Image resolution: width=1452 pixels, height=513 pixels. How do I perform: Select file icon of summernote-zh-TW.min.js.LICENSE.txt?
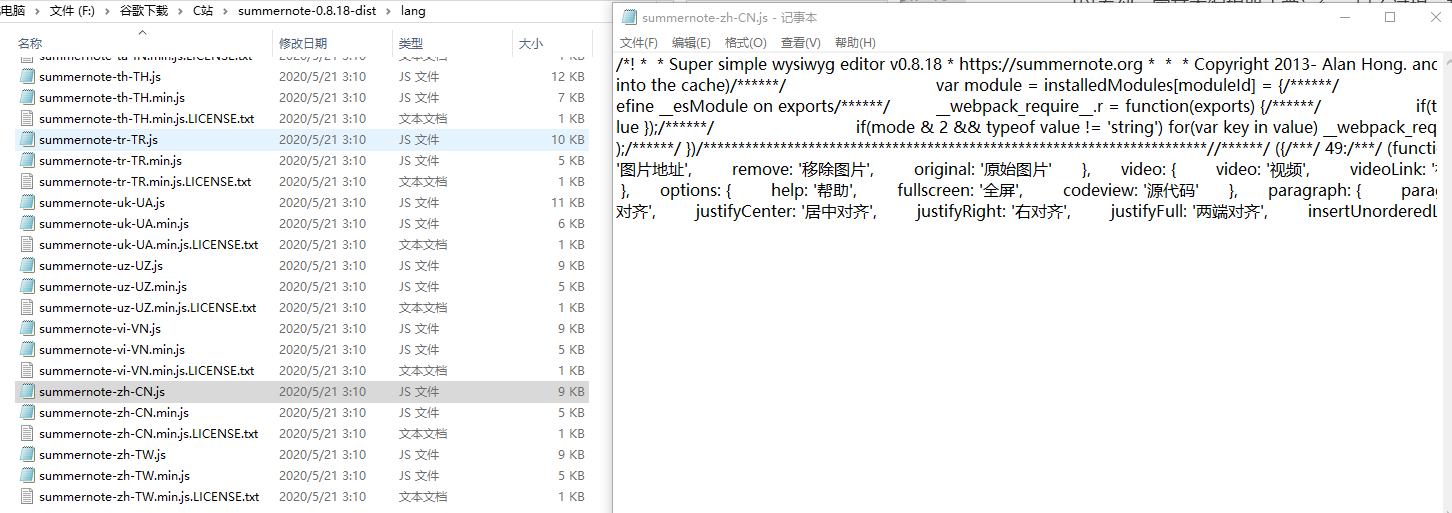click(27, 497)
